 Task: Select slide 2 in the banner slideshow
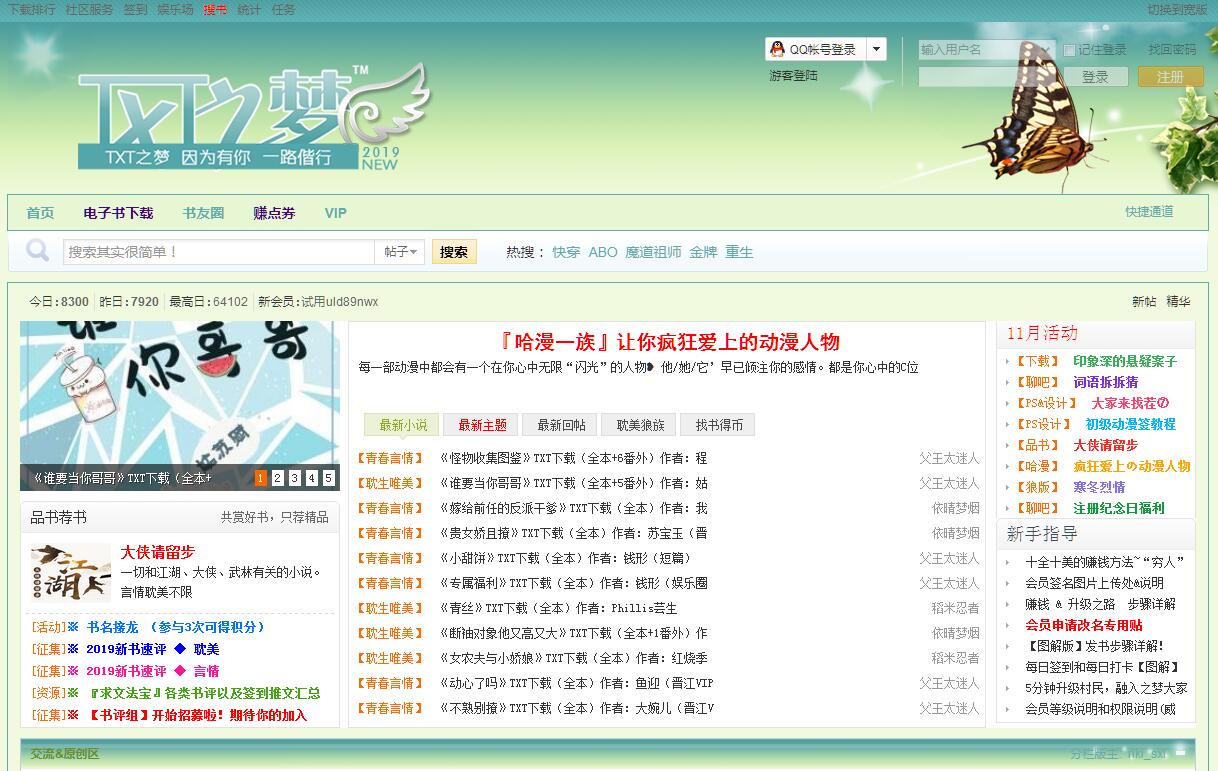(x=277, y=478)
